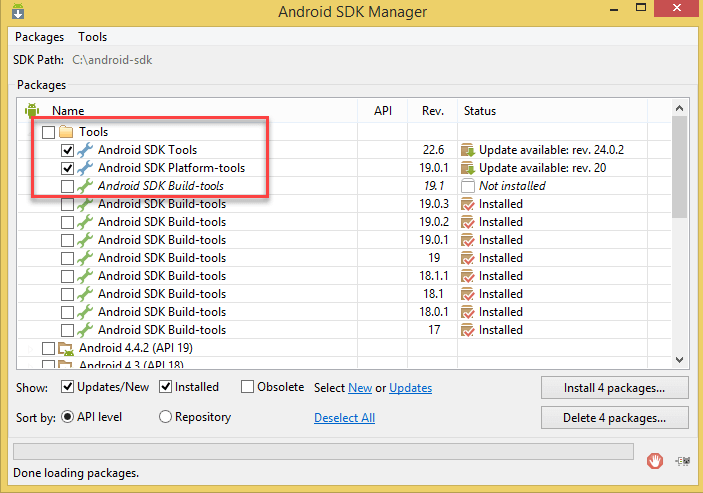
Task: Click the red stop hand icon
Action: tap(655, 460)
